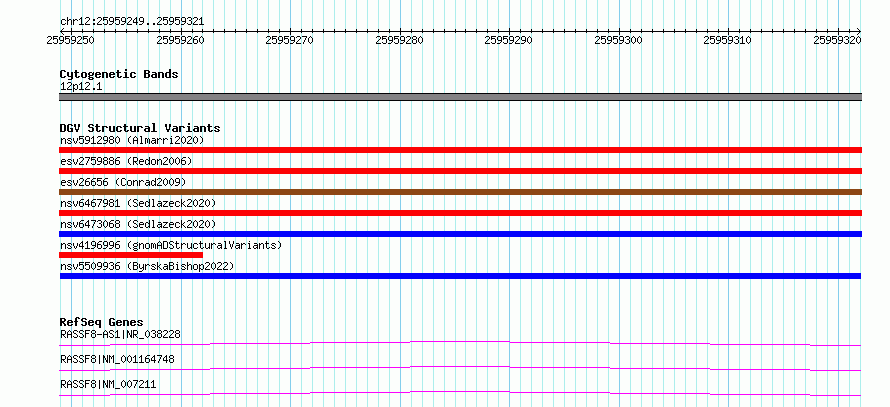Click the 12p12.1 band label

tap(81, 87)
